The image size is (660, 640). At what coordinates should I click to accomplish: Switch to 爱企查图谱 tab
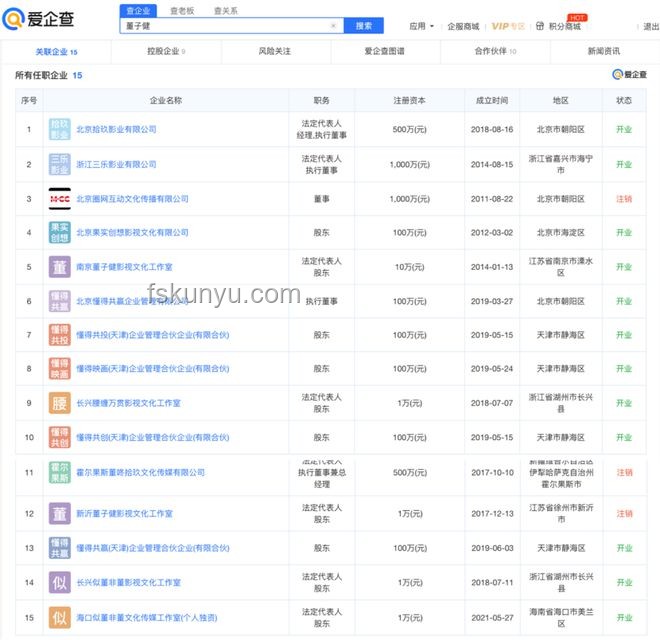coord(384,51)
